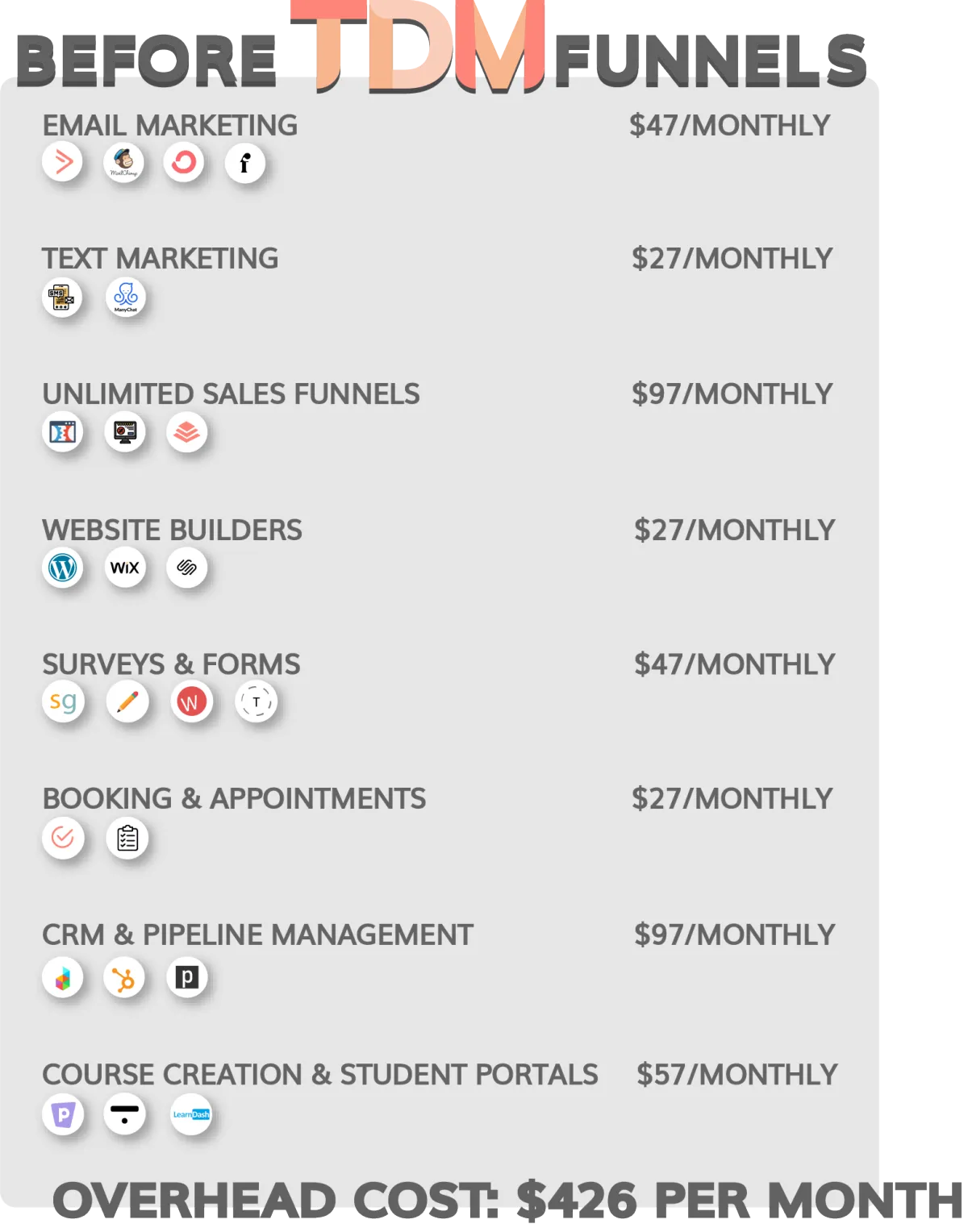Select the booking clipboard checklist icon
This screenshot has height=1232, width=968.
click(127, 839)
